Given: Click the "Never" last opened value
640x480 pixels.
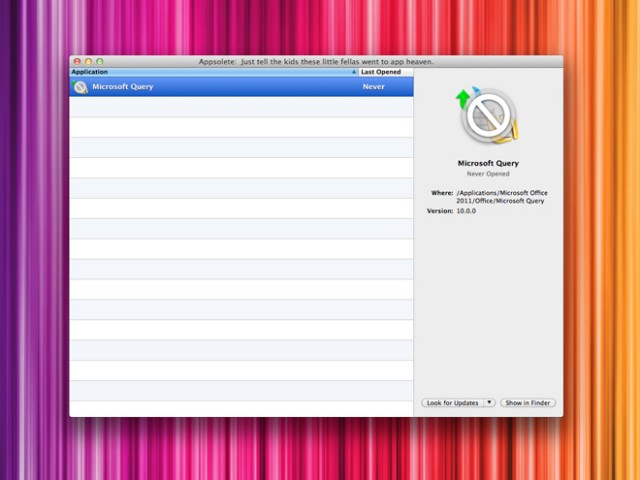Looking at the screenshot, I should (x=373, y=87).
